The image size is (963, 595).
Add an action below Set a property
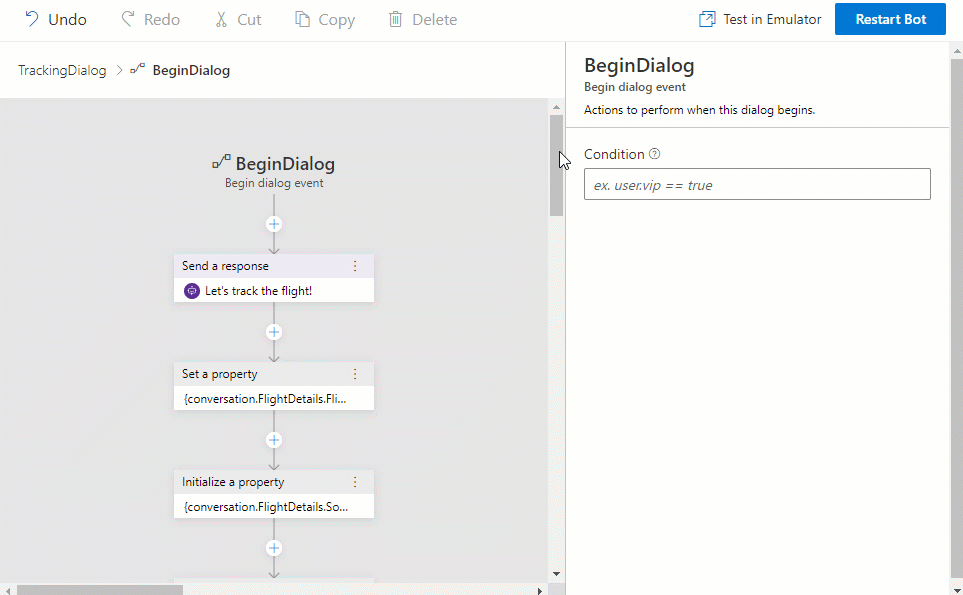coord(274,440)
